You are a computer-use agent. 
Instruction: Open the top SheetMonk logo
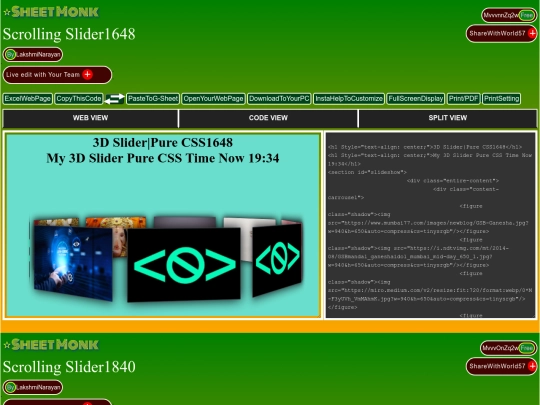[55, 12]
